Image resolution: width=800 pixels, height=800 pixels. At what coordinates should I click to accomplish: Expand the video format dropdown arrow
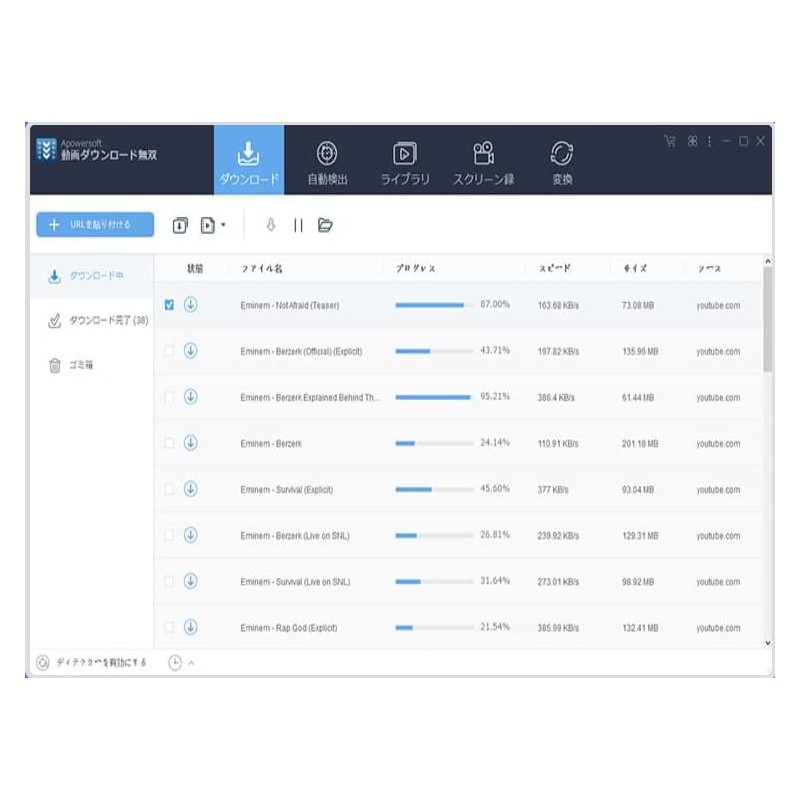tap(223, 226)
